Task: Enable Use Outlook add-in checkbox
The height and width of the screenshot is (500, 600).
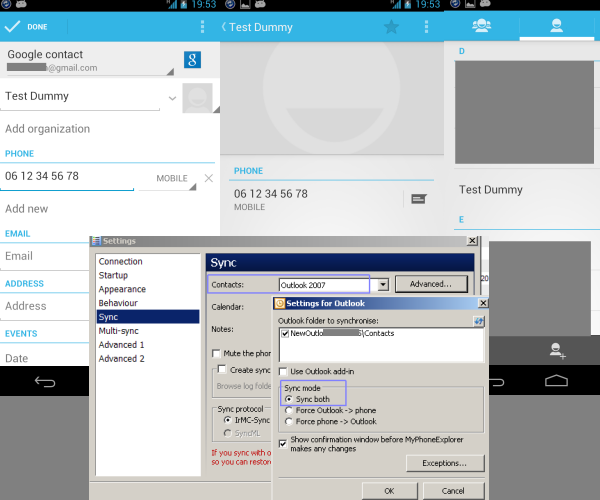Action: (283, 371)
